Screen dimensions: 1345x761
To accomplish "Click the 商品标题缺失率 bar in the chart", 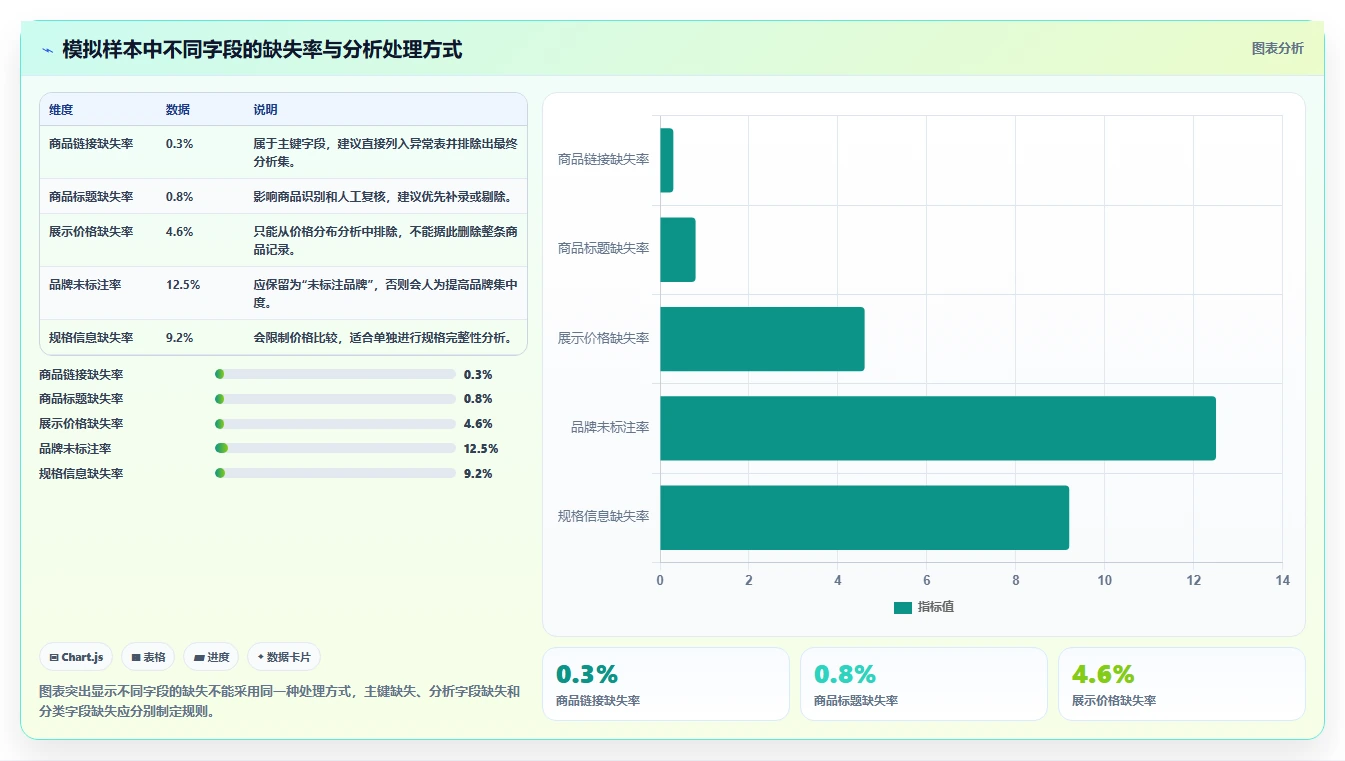I will (677, 249).
